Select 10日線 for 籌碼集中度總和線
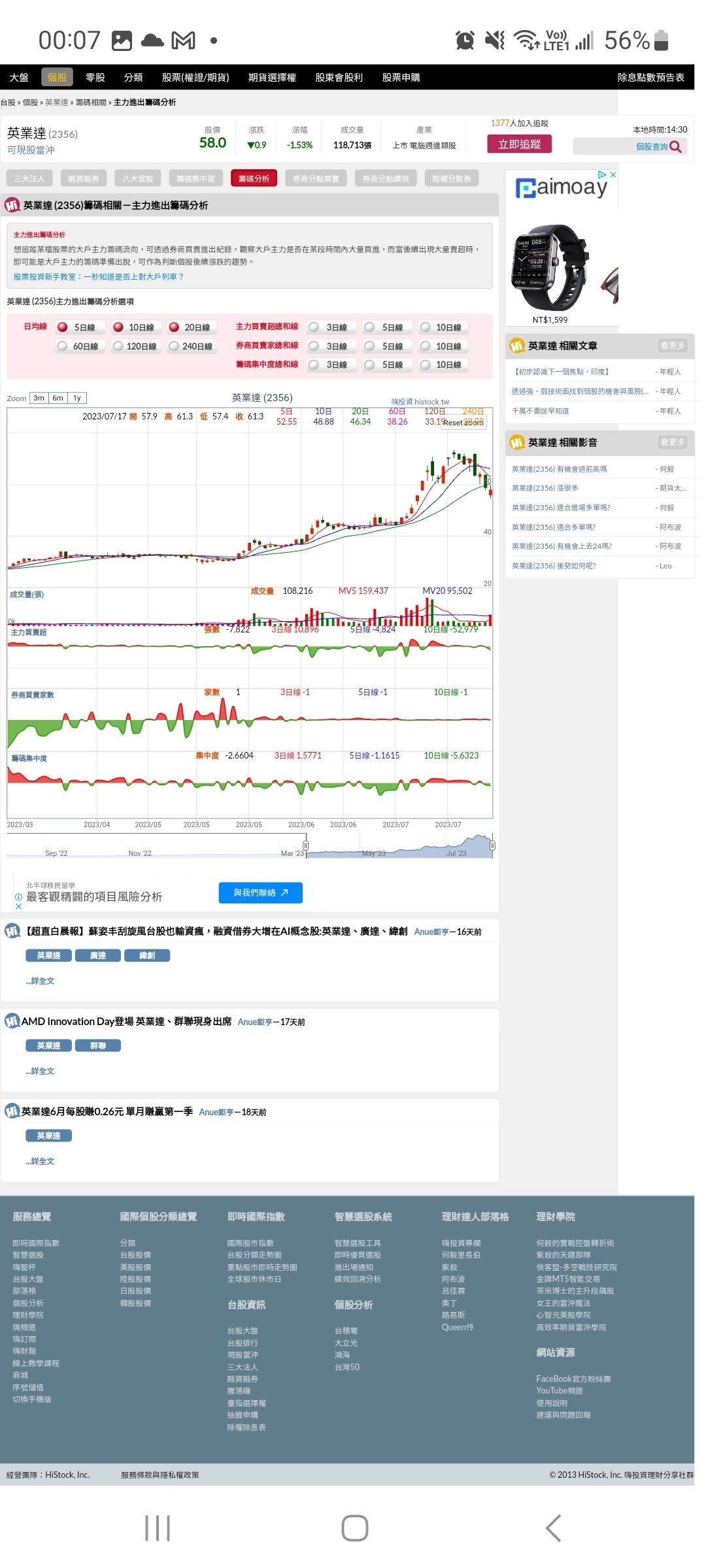Screen dimensions: 706x1568 coord(426,365)
